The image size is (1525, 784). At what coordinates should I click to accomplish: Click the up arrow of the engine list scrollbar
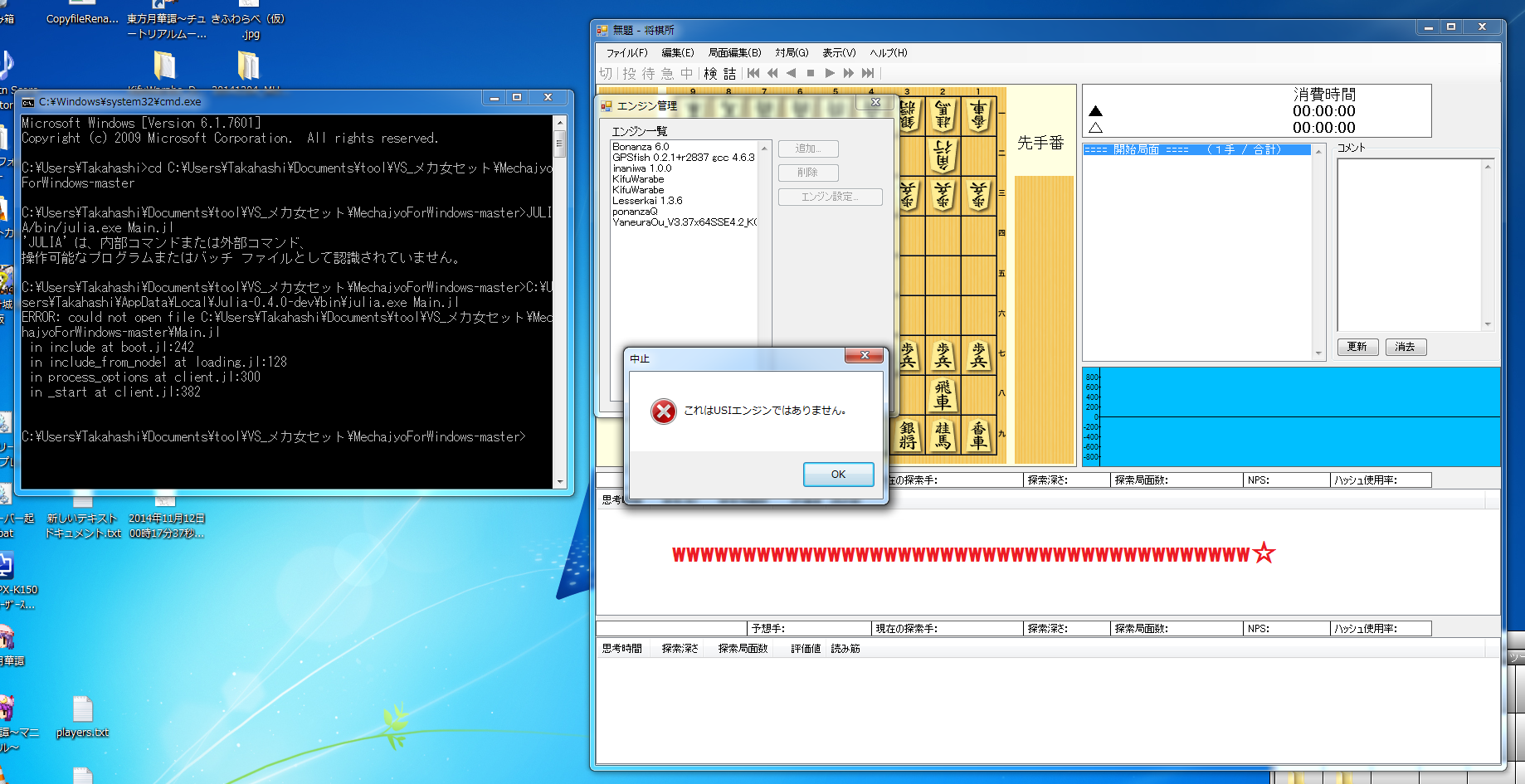764,149
